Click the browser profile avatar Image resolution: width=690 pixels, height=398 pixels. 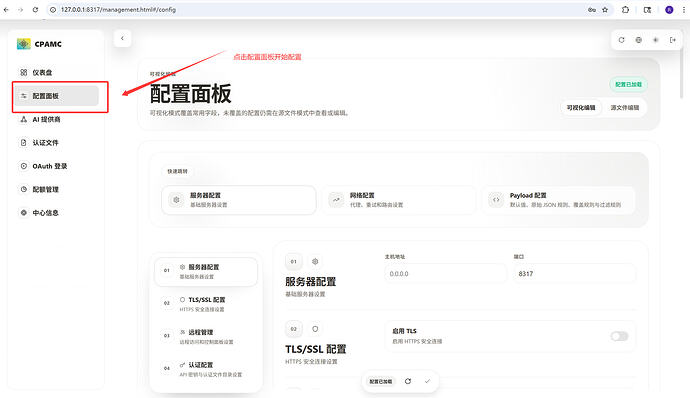coord(669,9)
